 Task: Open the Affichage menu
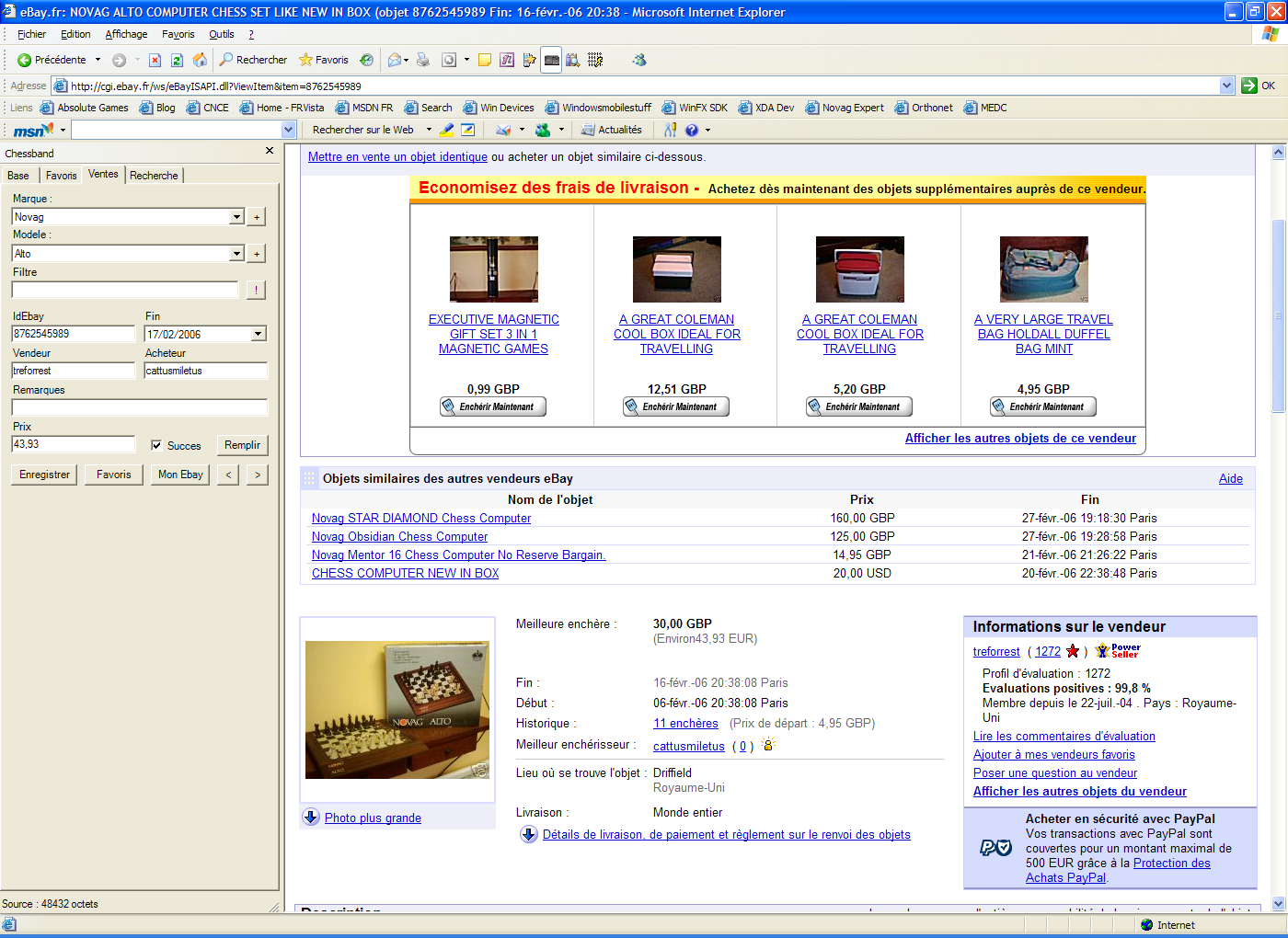tap(126, 34)
